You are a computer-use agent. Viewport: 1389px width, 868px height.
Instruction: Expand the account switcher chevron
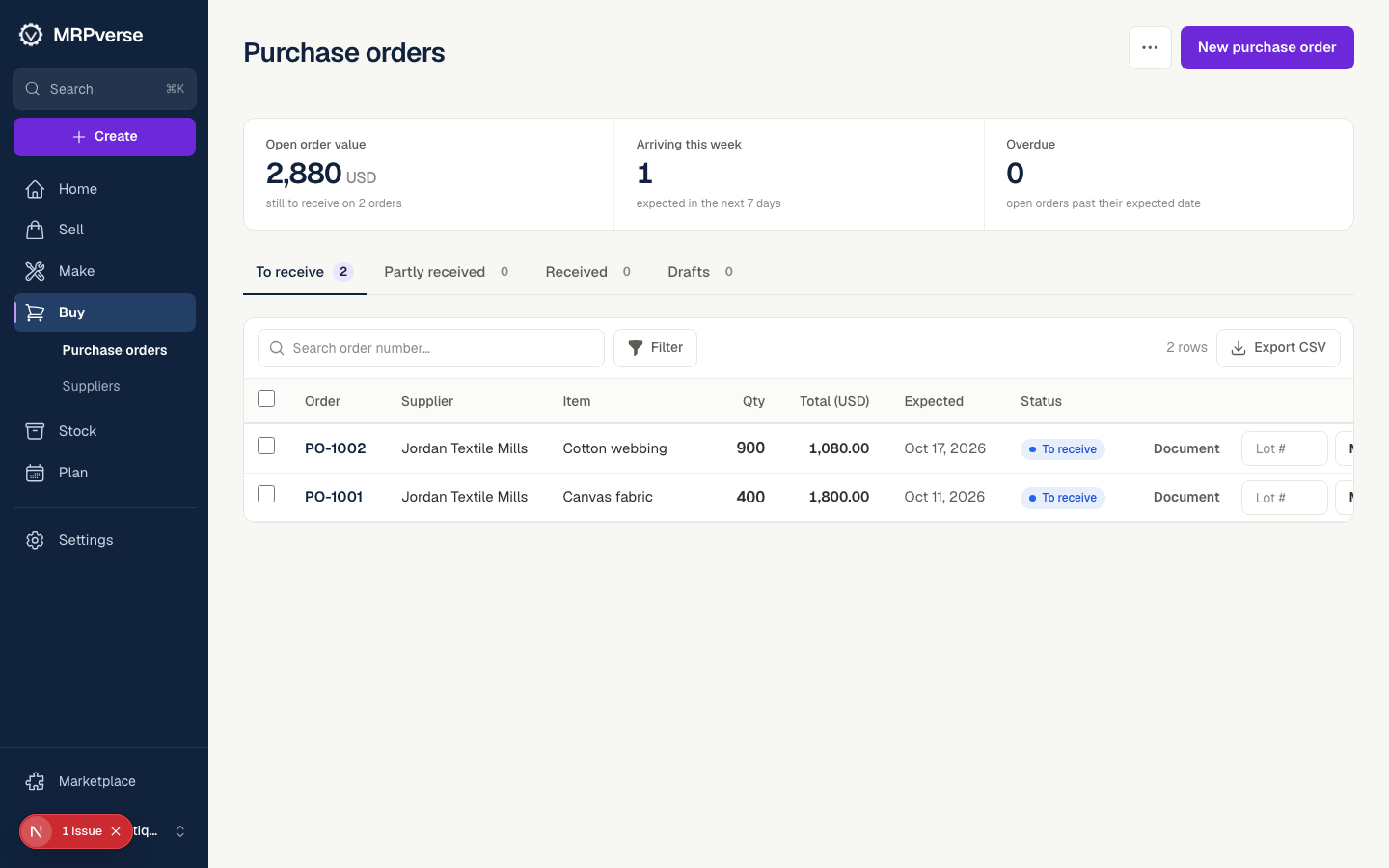tap(180, 831)
